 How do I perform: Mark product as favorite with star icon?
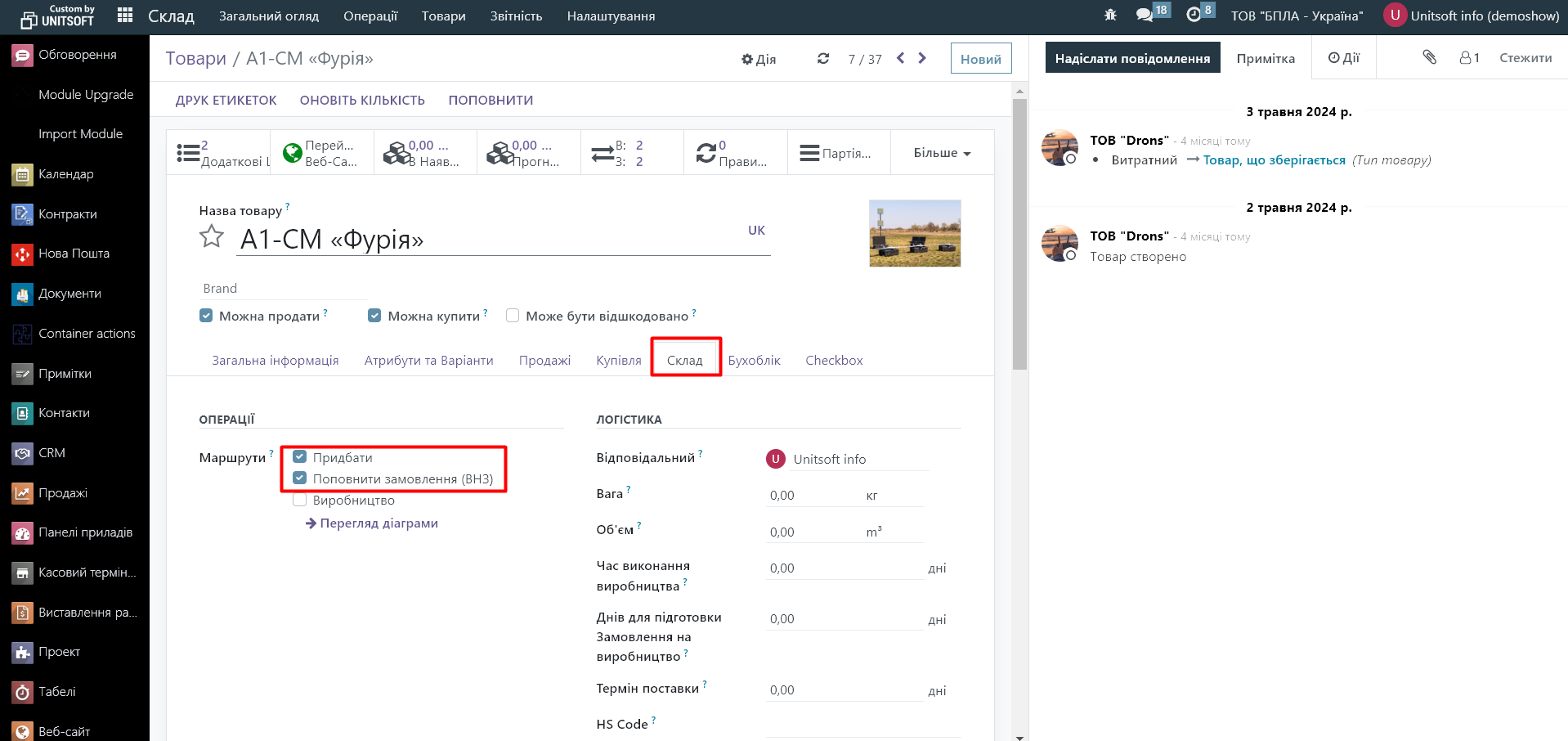coord(212,236)
